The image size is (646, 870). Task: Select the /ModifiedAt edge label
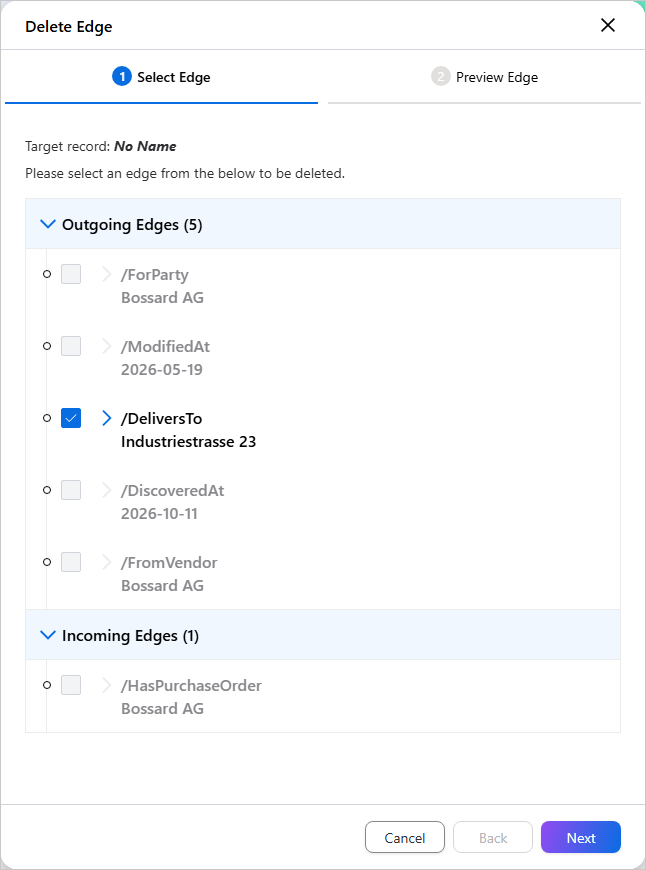coord(165,347)
